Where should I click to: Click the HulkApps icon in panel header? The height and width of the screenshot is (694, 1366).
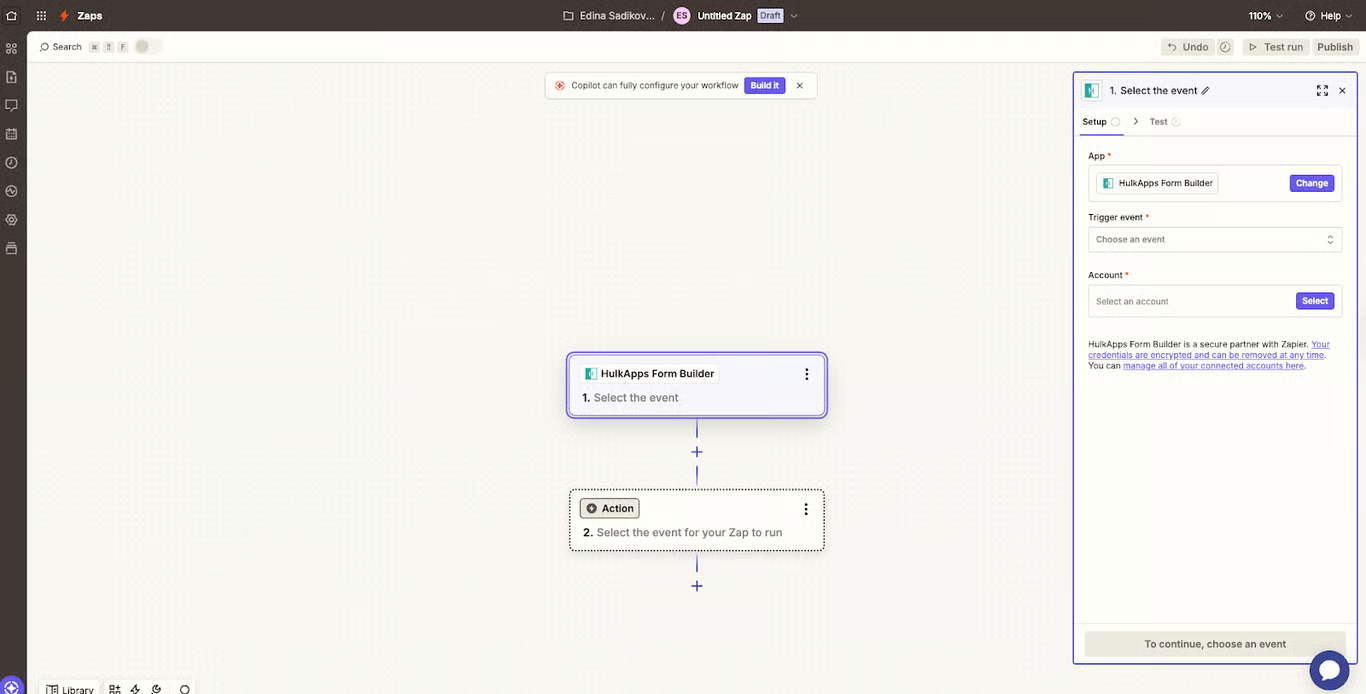click(x=1092, y=90)
